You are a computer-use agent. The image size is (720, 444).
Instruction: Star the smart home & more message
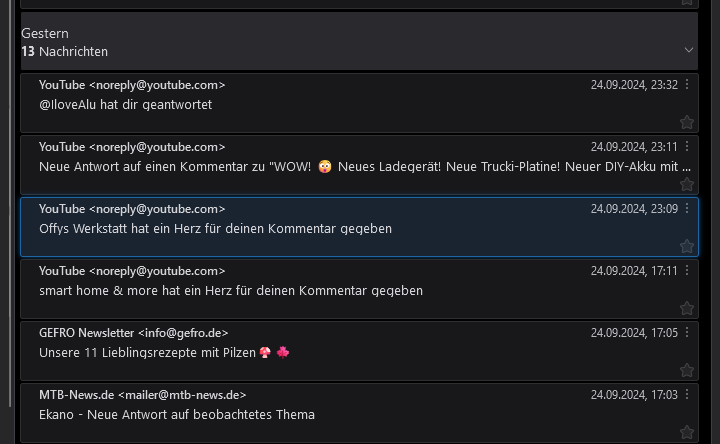686,308
